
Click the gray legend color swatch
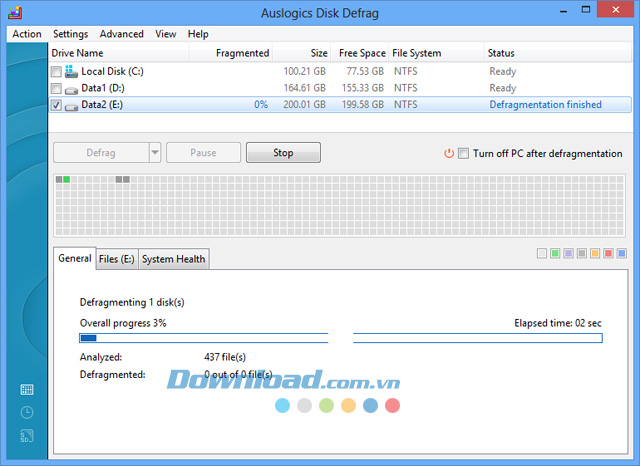click(x=582, y=253)
